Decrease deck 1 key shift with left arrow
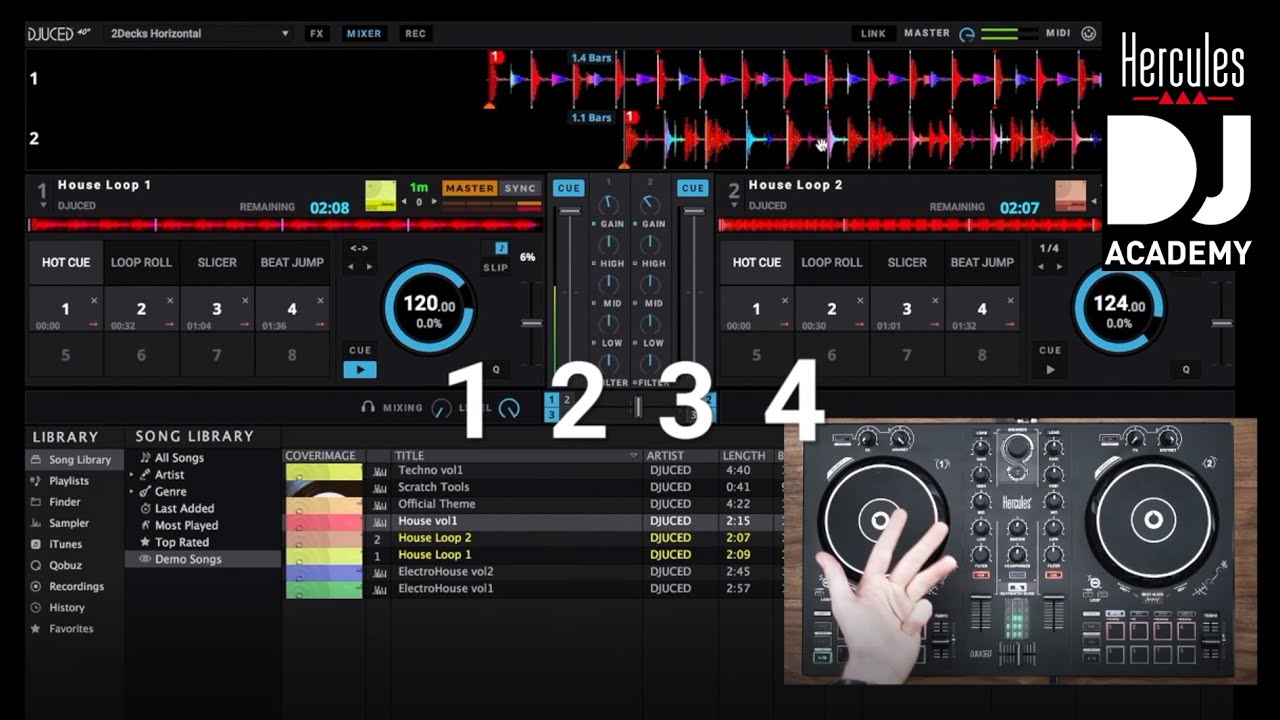The width and height of the screenshot is (1280, 720). click(x=406, y=202)
